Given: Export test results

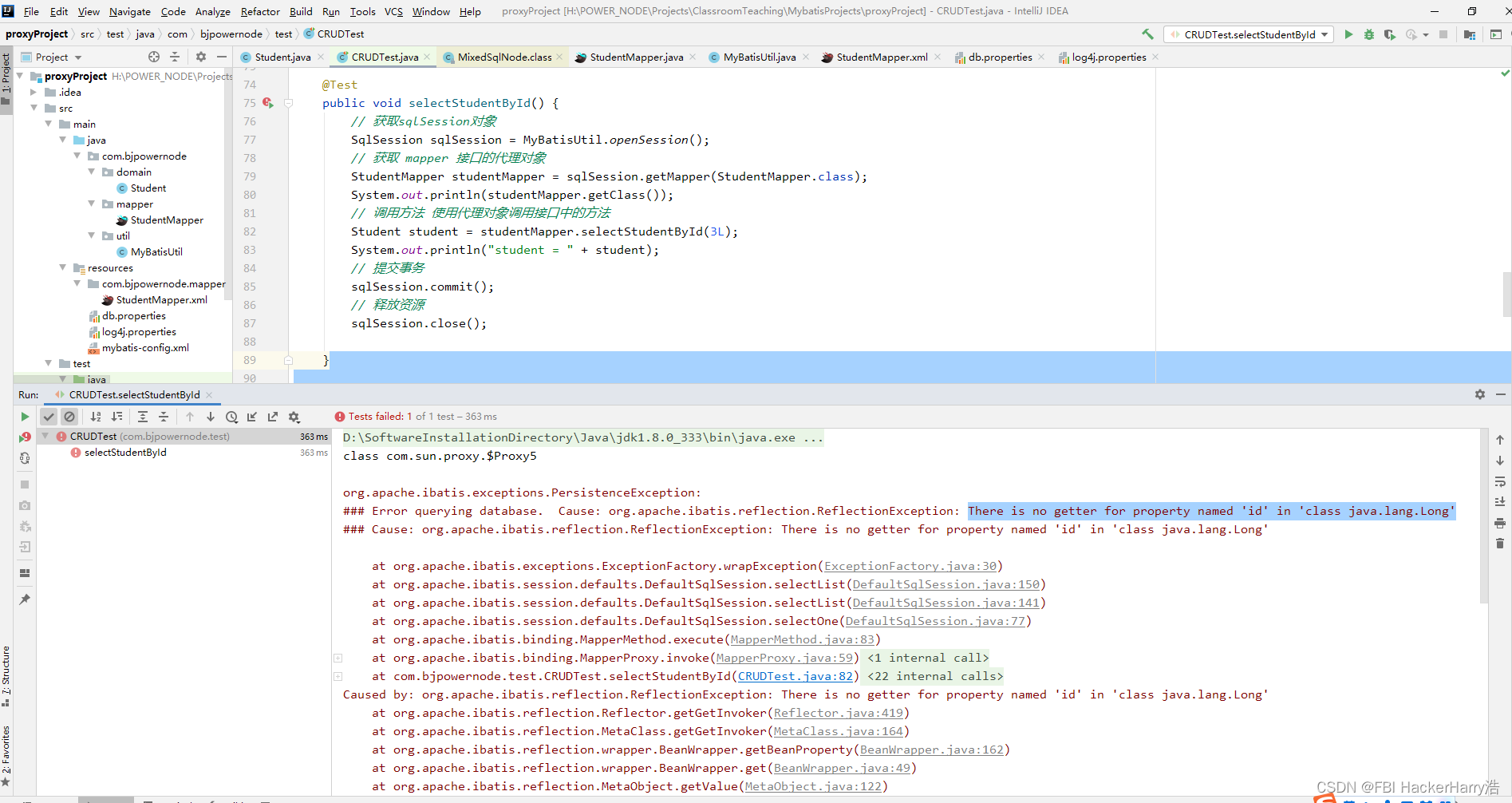Looking at the screenshot, I should pos(273,417).
